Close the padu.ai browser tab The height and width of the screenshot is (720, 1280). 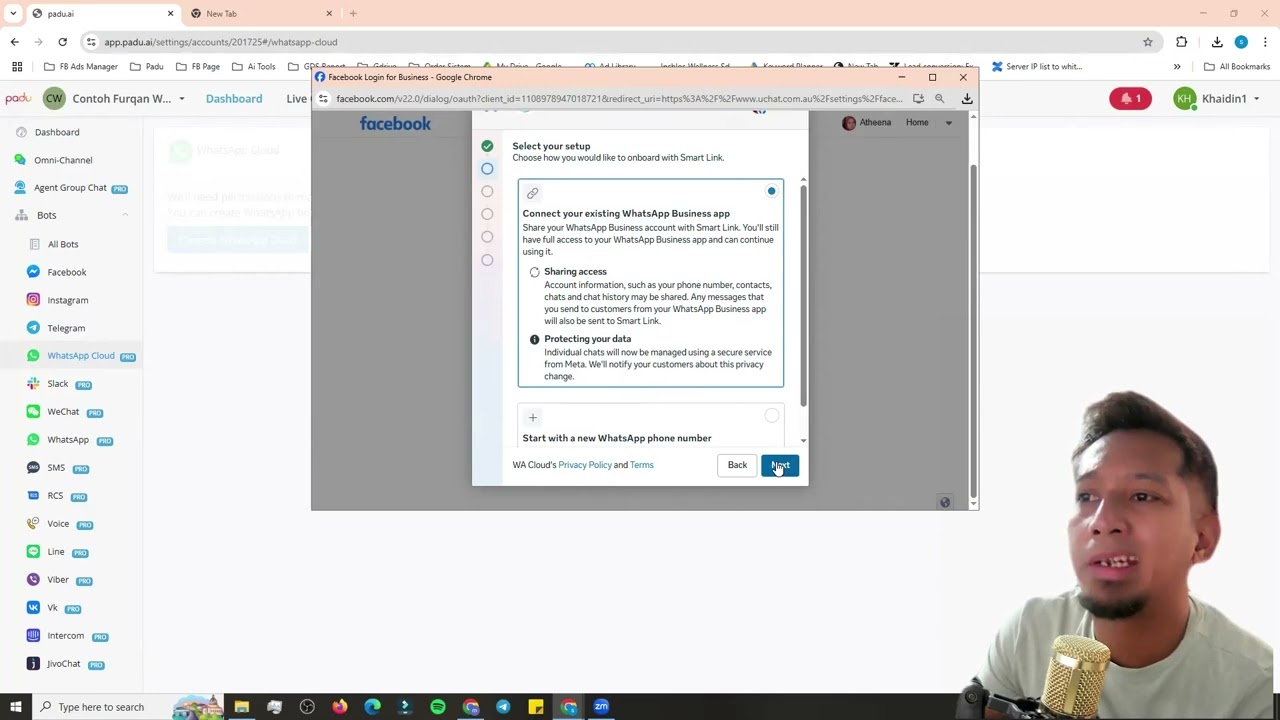coord(170,13)
